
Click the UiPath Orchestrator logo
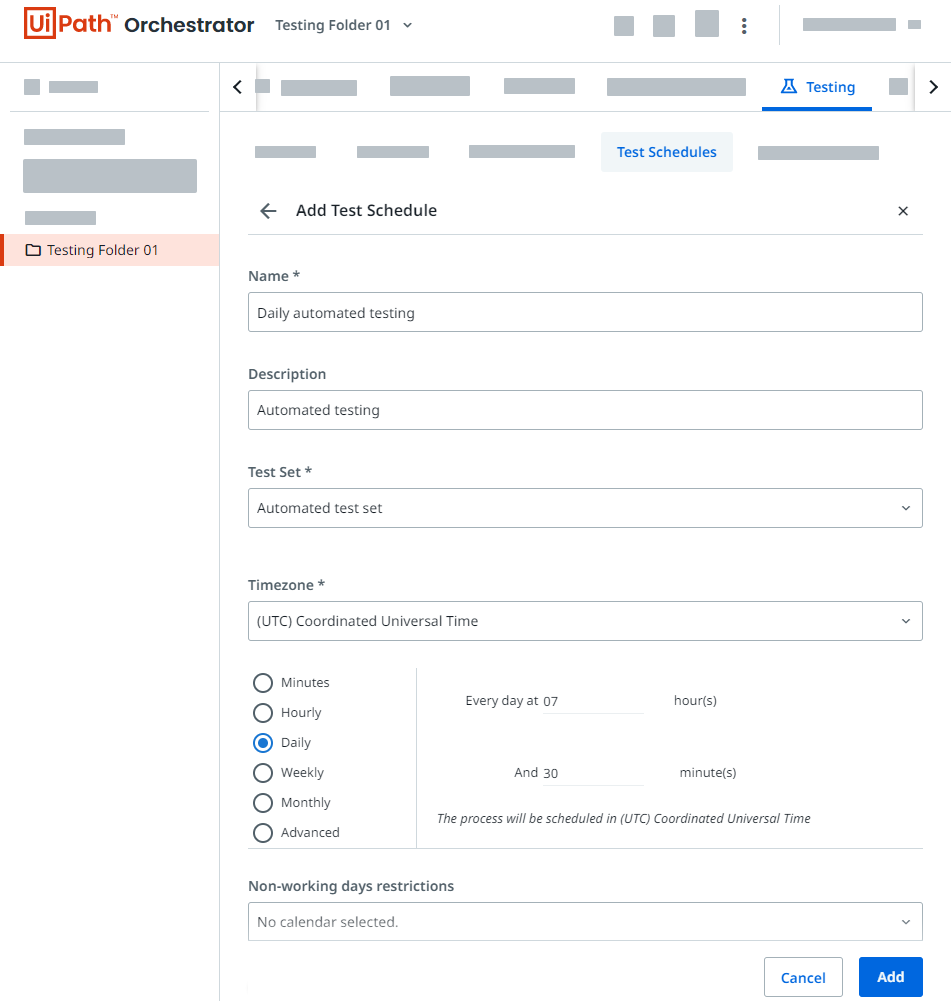[138, 25]
